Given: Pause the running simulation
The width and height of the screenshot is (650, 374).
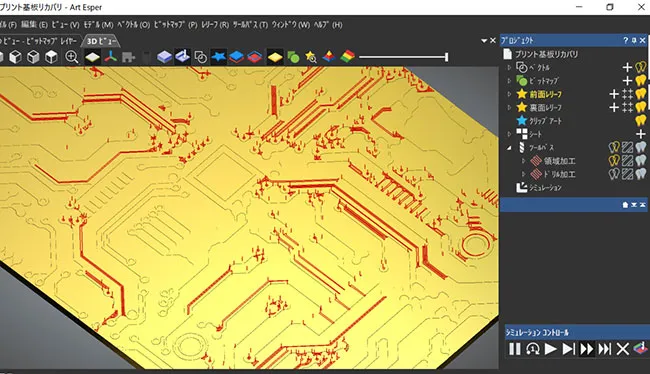Looking at the screenshot, I should (x=514, y=349).
